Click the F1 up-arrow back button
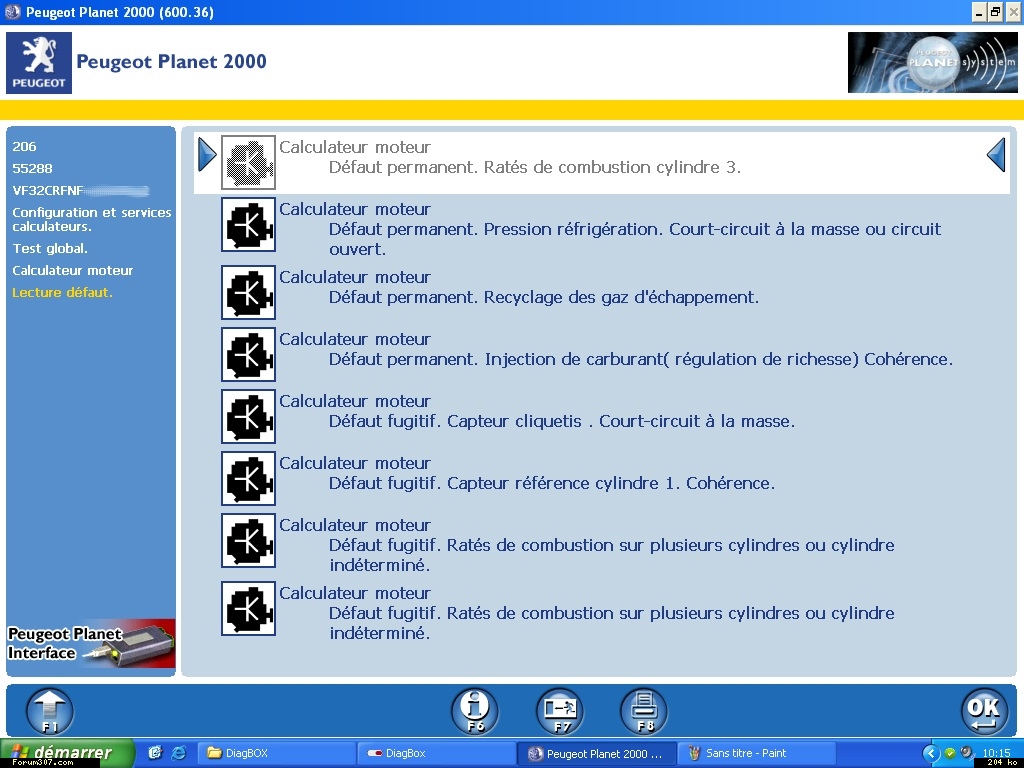 [x=50, y=711]
